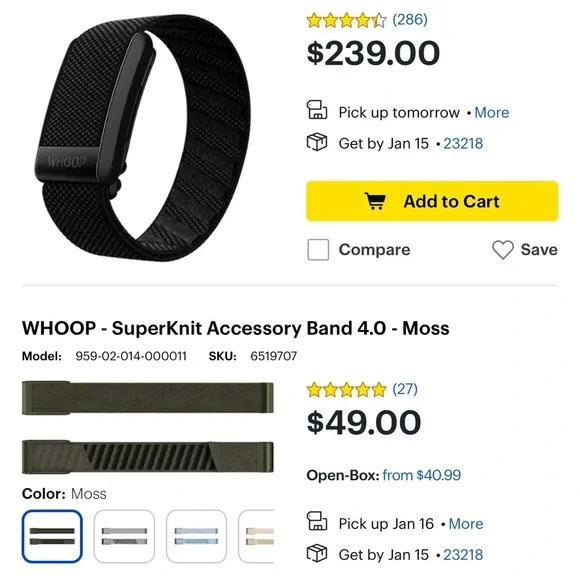This screenshot has width=580, height=580.
Task: Change zip code 23218 for the black band
Action: point(463,144)
